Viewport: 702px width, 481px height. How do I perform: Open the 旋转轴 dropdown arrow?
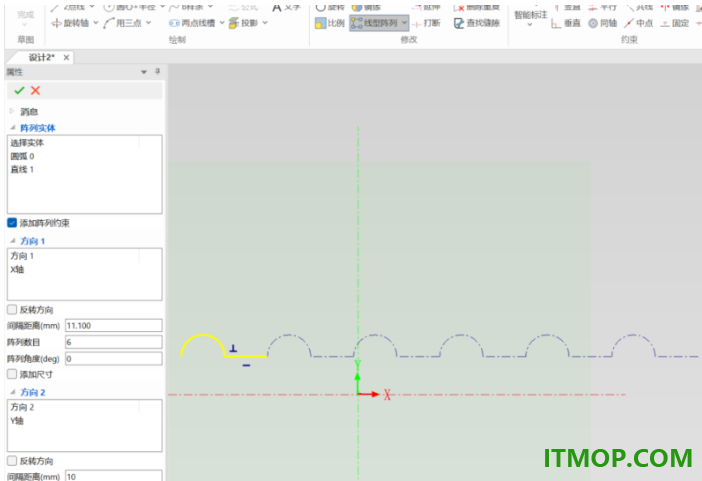[x=95, y=22]
